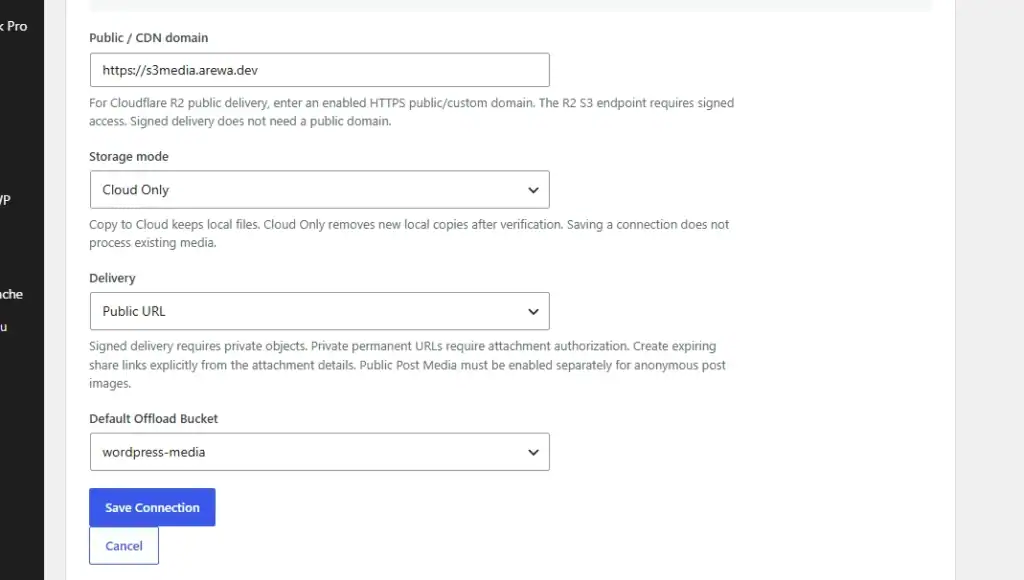Click the Save Connection button
This screenshot has width=1024, height=580.
click(x=152, y=508)
